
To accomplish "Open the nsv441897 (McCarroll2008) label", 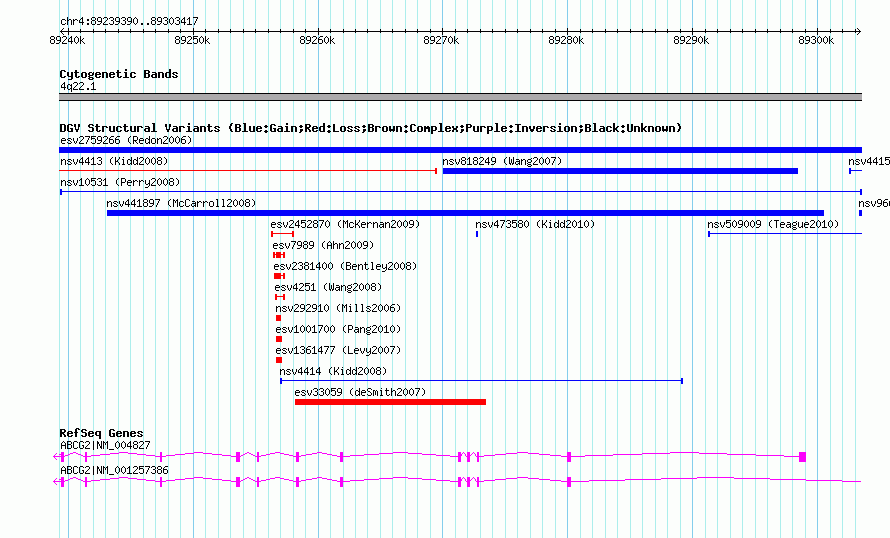I will [181, 203].
